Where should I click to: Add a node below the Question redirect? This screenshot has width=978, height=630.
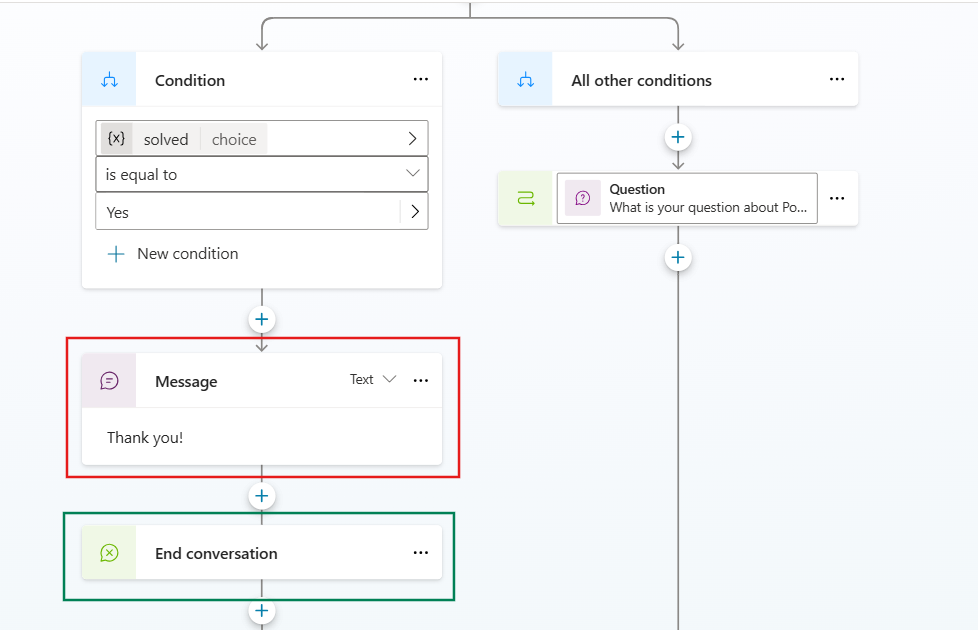click(x=678, y=258)
